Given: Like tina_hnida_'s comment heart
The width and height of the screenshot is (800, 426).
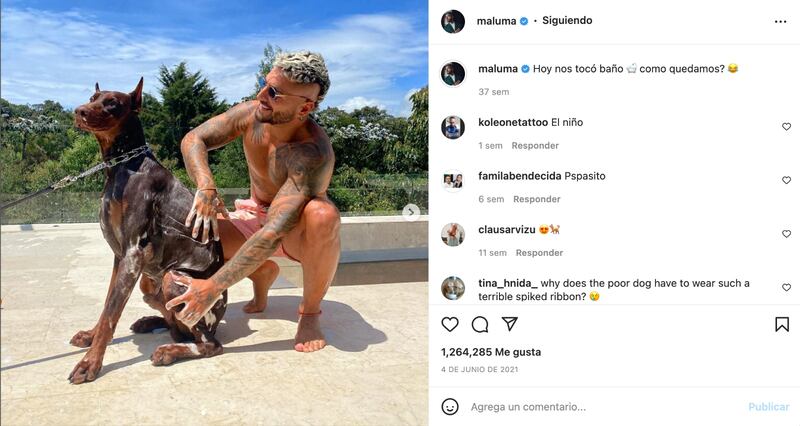Looking at the screenshot, I should pos(786,287).
